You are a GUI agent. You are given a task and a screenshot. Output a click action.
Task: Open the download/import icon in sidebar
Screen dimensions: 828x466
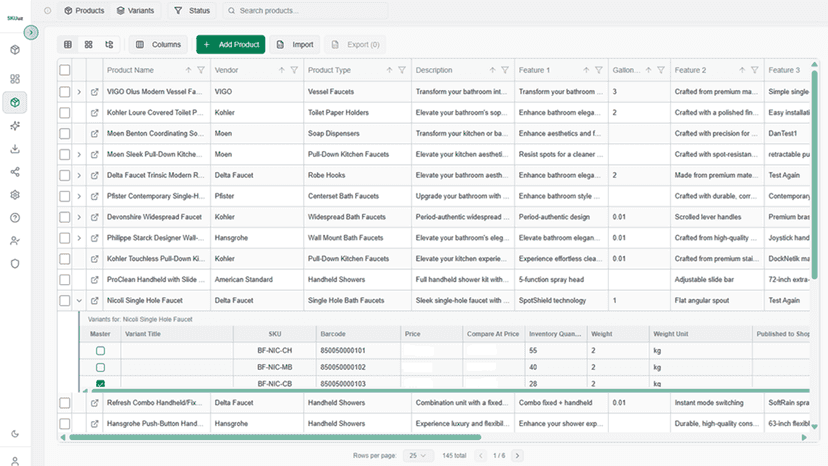(x=15, y=149)
